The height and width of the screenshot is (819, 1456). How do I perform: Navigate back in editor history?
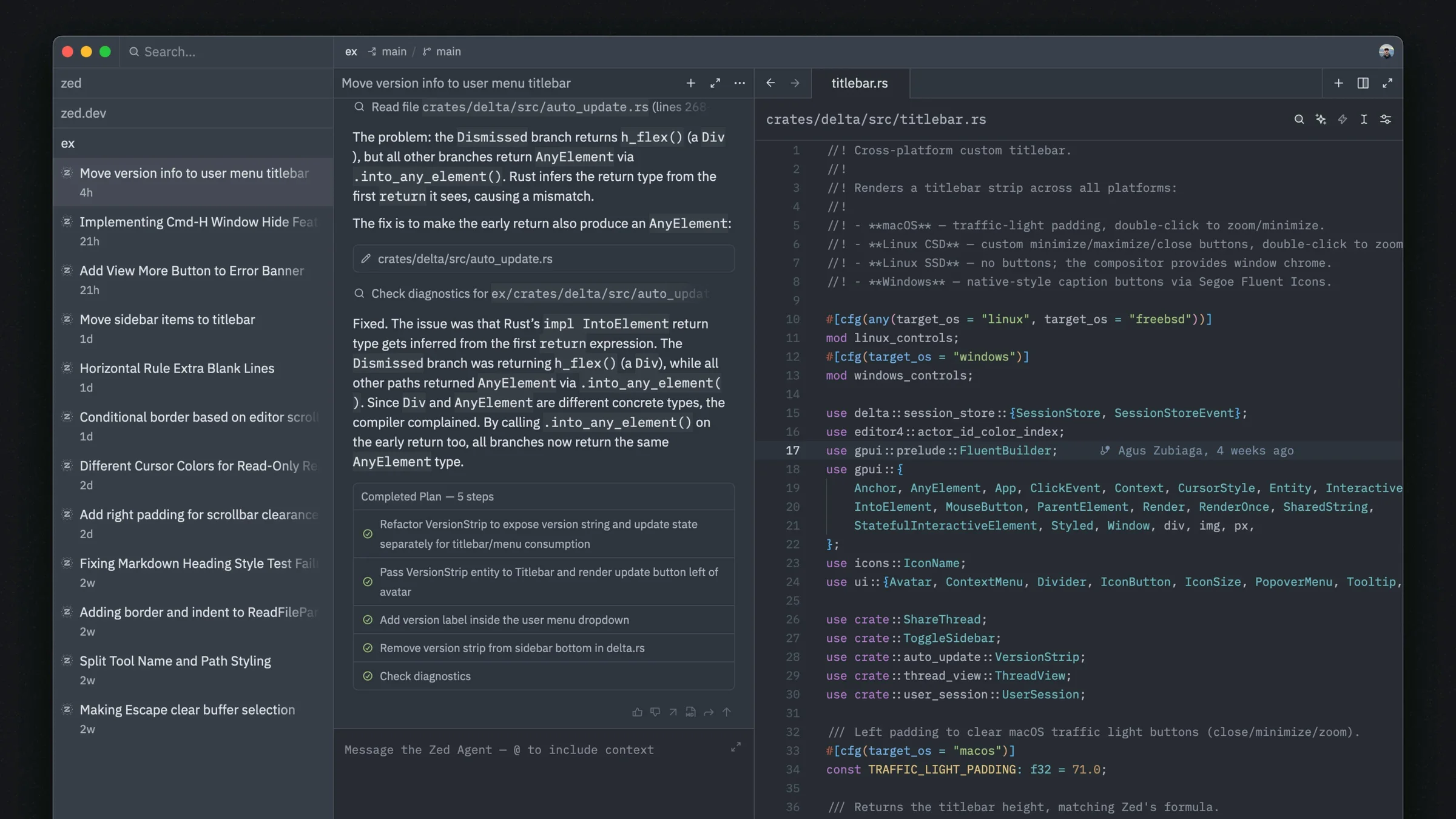coord(770,83)
